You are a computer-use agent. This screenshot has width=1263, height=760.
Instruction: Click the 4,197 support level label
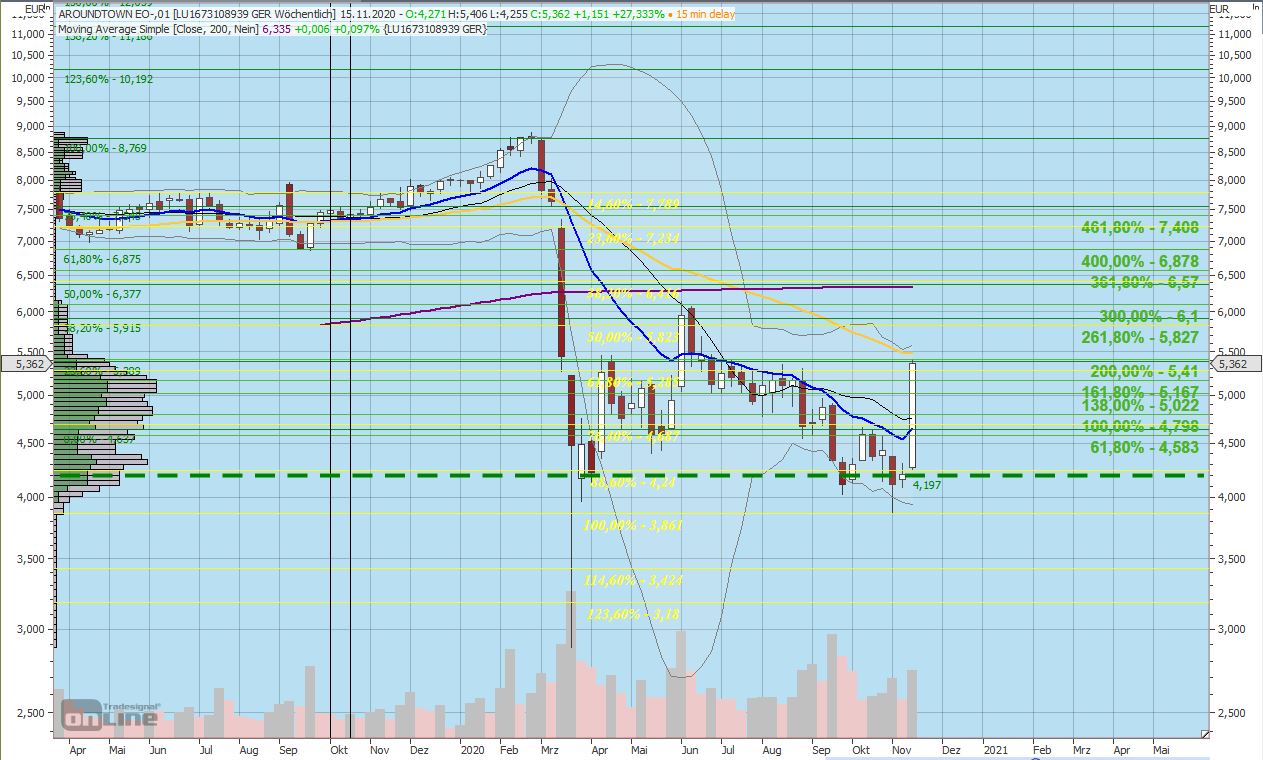[x=928, y=486]
